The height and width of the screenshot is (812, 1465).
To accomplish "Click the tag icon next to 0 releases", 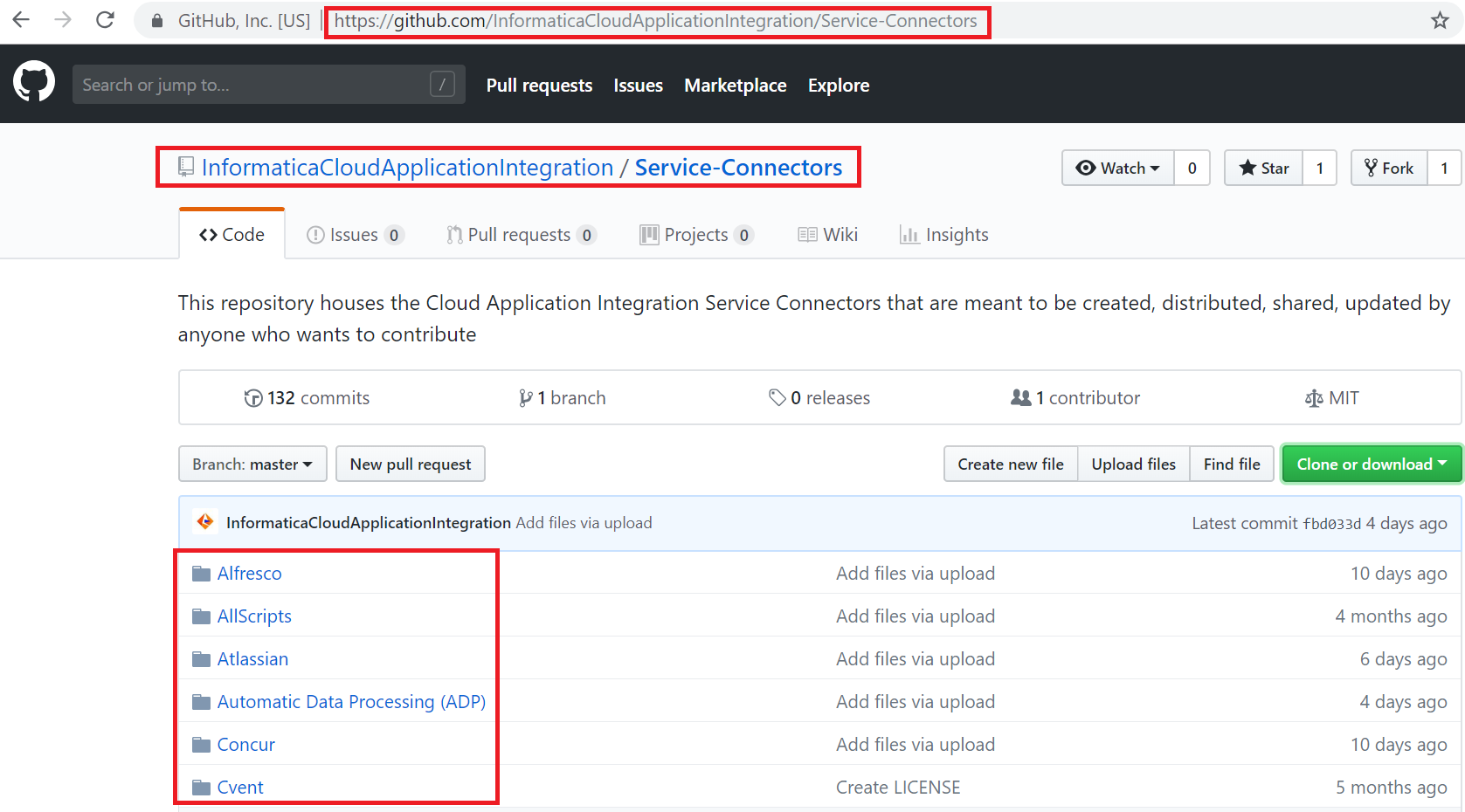I will point(777,398).
